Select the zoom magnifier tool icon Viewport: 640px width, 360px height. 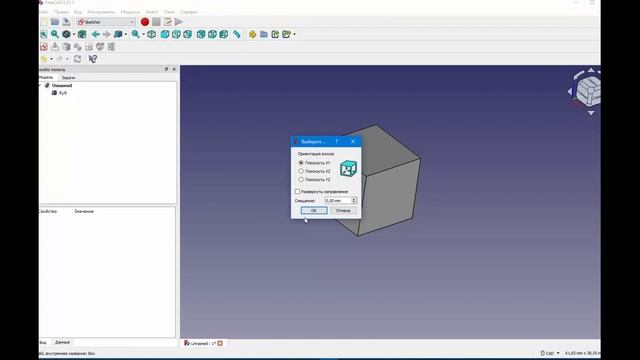[x=136, y=34]
